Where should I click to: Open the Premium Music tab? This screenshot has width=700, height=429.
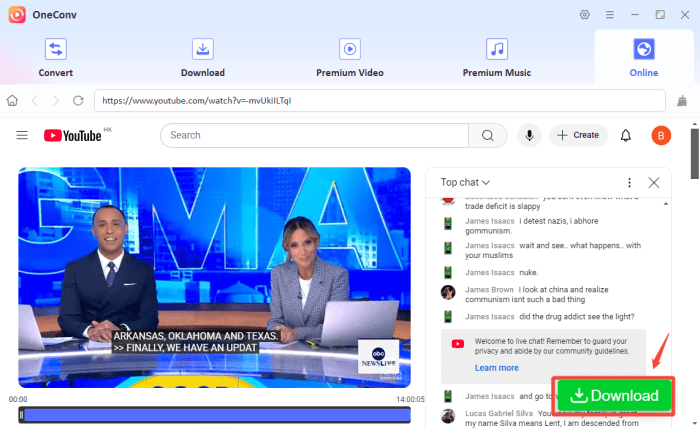[x=496, y=57]
